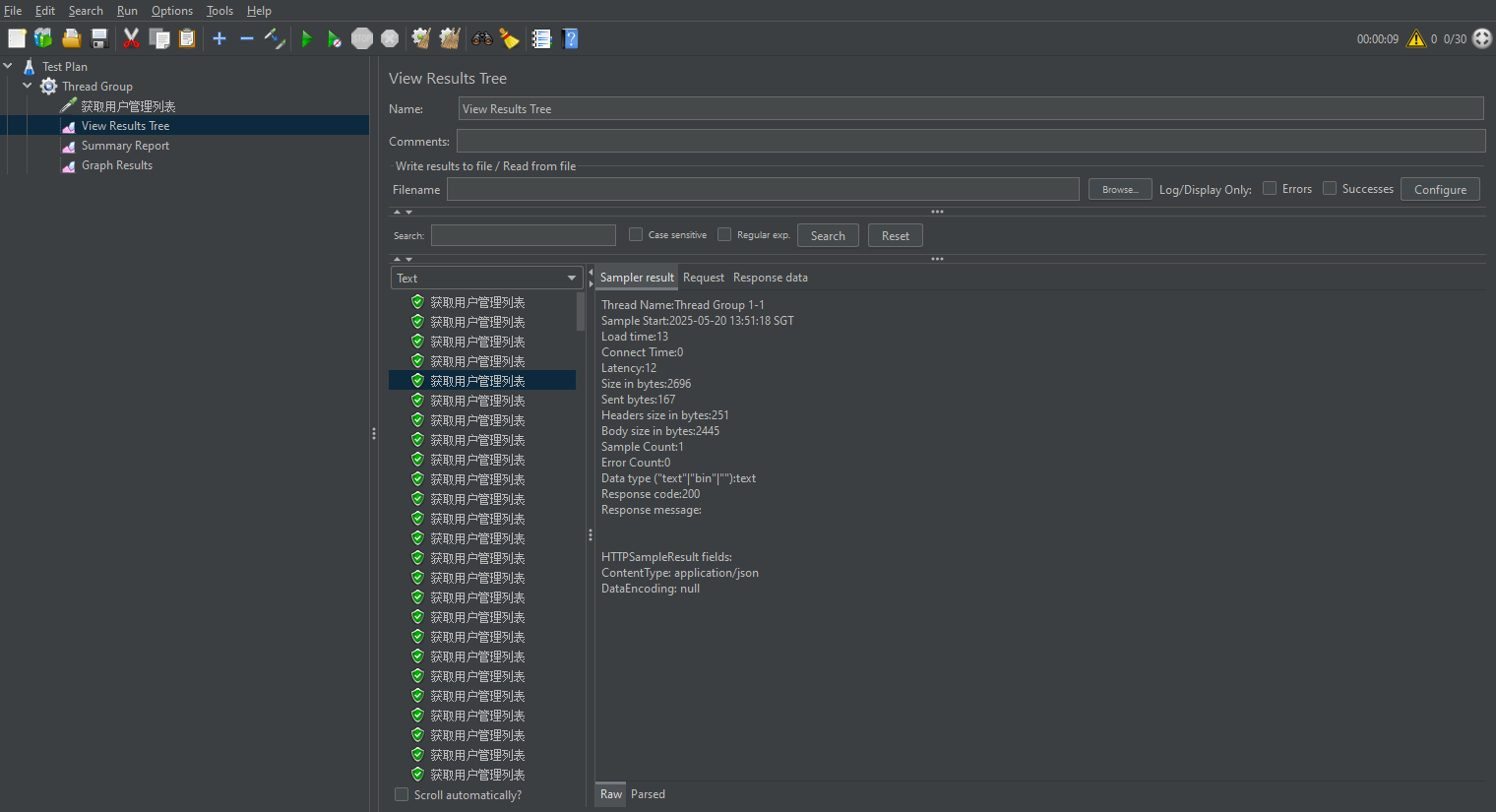Click the ContentType: application/json line
Viewport: 1496px width, 812px height.
tap(680, 573)
